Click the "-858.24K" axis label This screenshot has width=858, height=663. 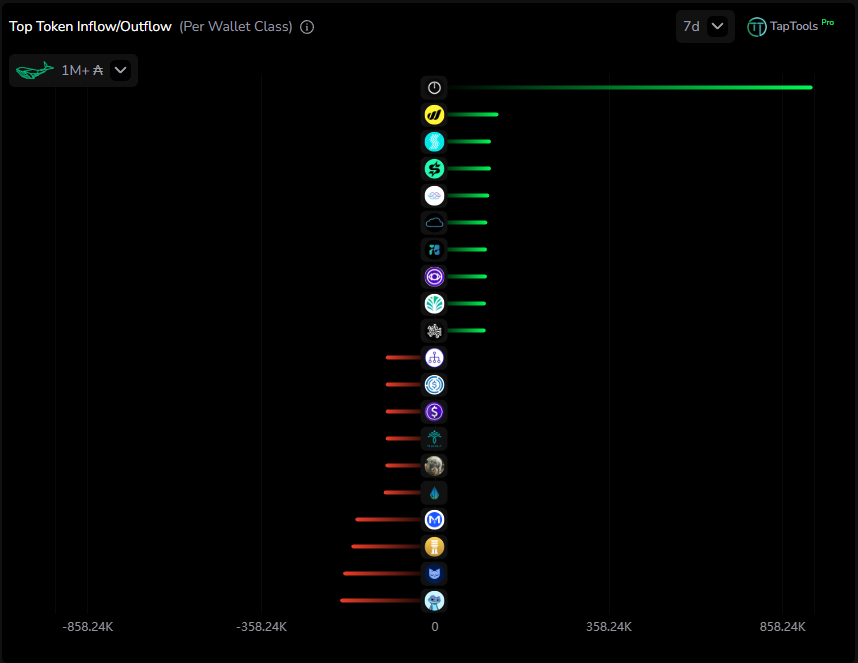click(x=88, y=627)
